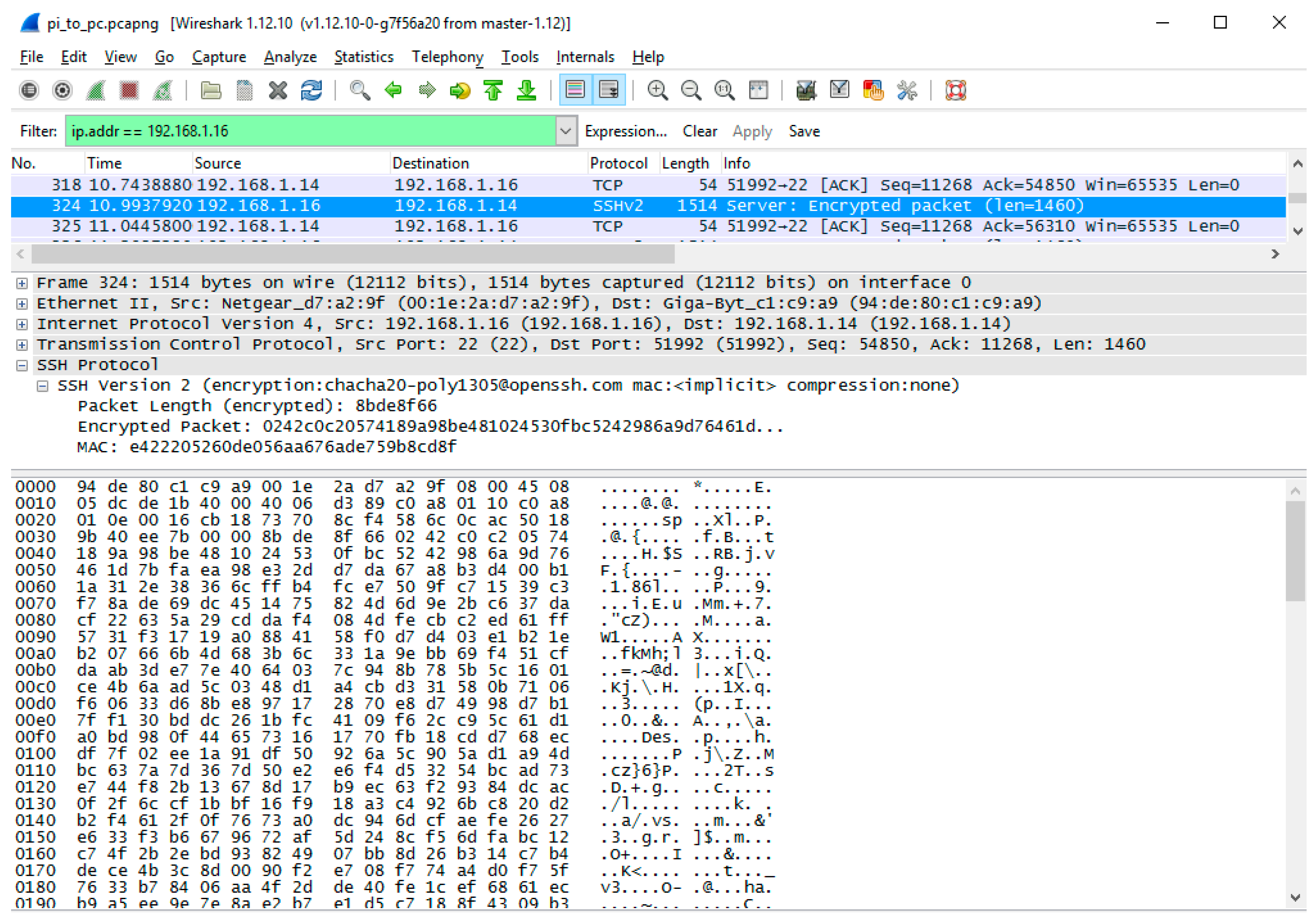
Task: Restart the current live capture
Action: tap(163, 90)
